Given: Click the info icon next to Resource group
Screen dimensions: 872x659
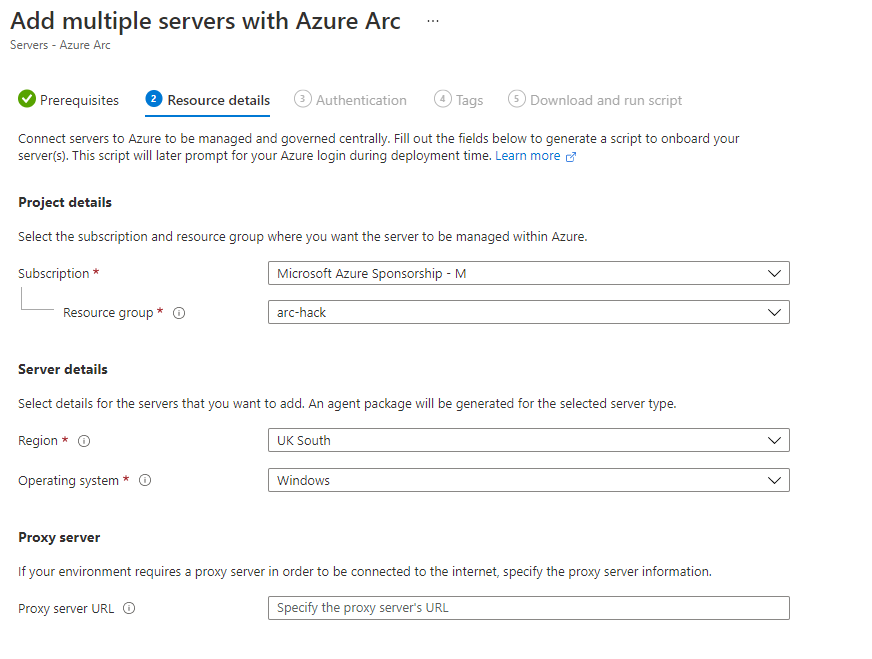Looking at the screenshot, I should [x=179, y=313].
